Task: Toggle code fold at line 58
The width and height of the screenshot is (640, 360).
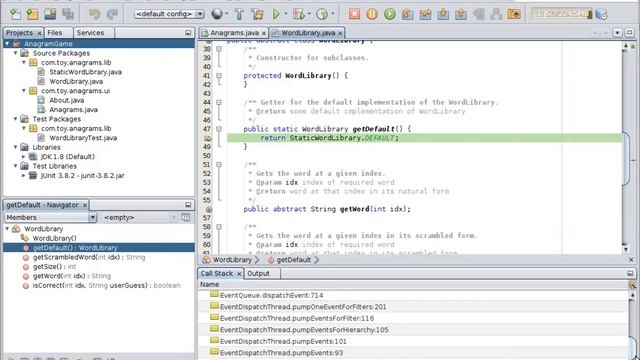Action: [219, 227]
